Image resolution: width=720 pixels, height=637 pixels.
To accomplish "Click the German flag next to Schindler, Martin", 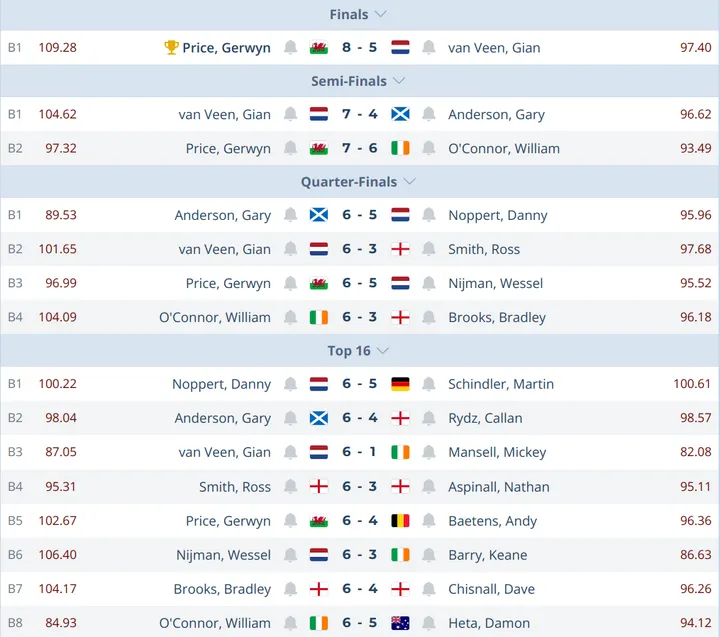I will (401, 385).
